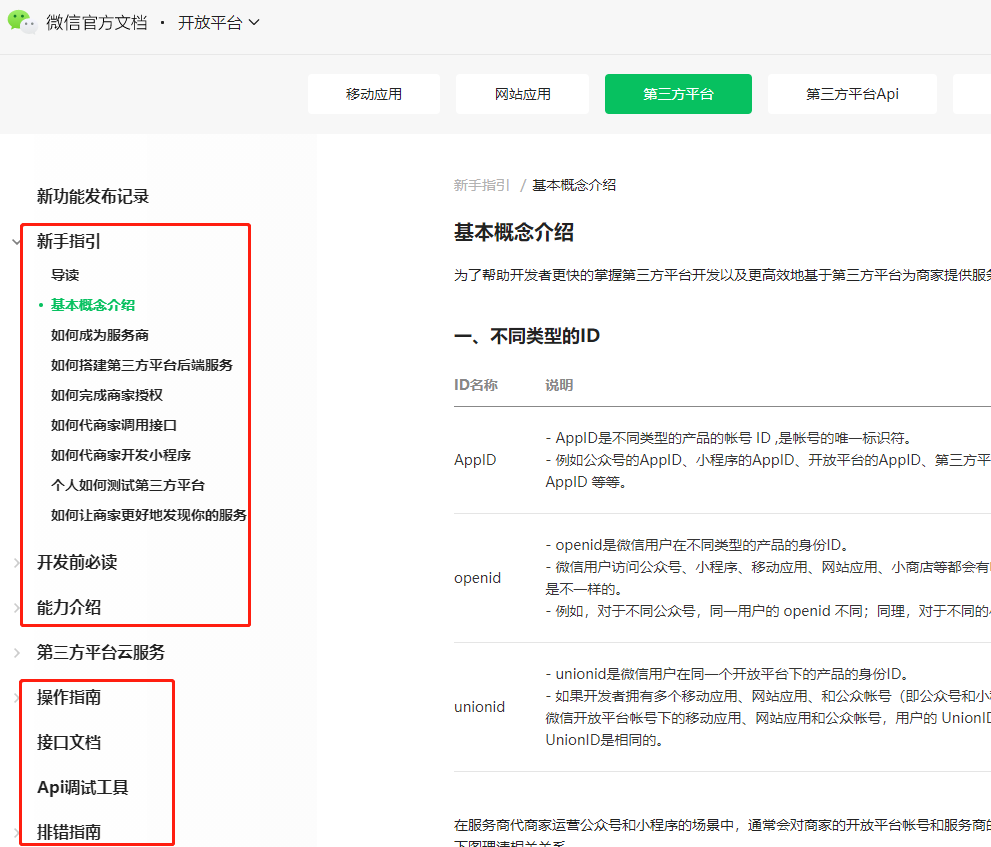Open the 第三方平台Api tab
991x847 pixels.
click(852, 94)
